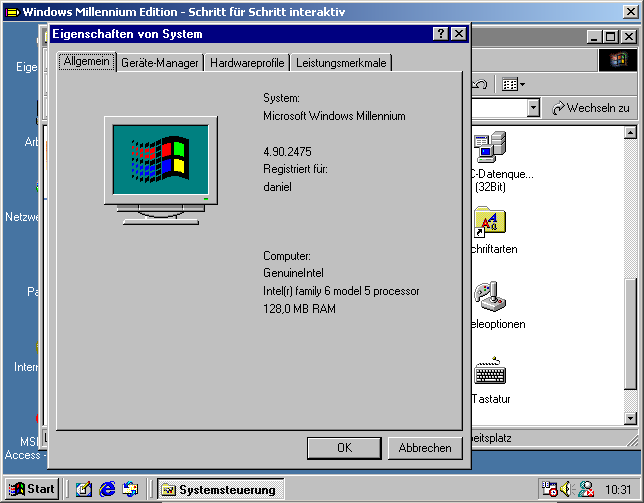Click the Windows logo throbber in Systemsteuerung
The image size is (644, 503).
click(x=618, y=60)
